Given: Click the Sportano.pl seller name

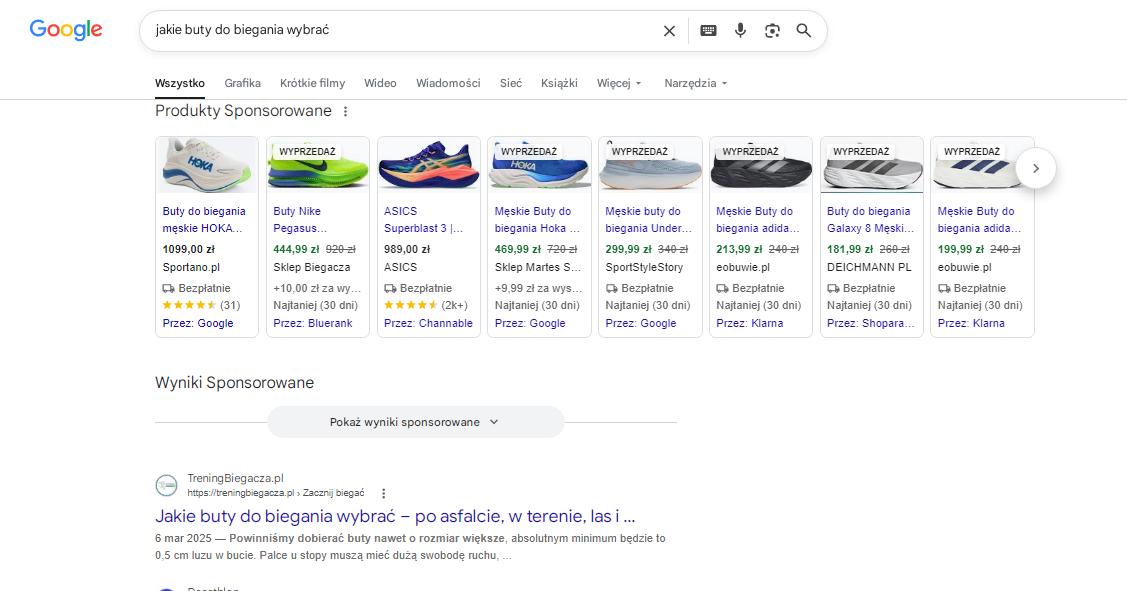Looking at the screenshot, I should pyautogui.click(x=191, y=267).
